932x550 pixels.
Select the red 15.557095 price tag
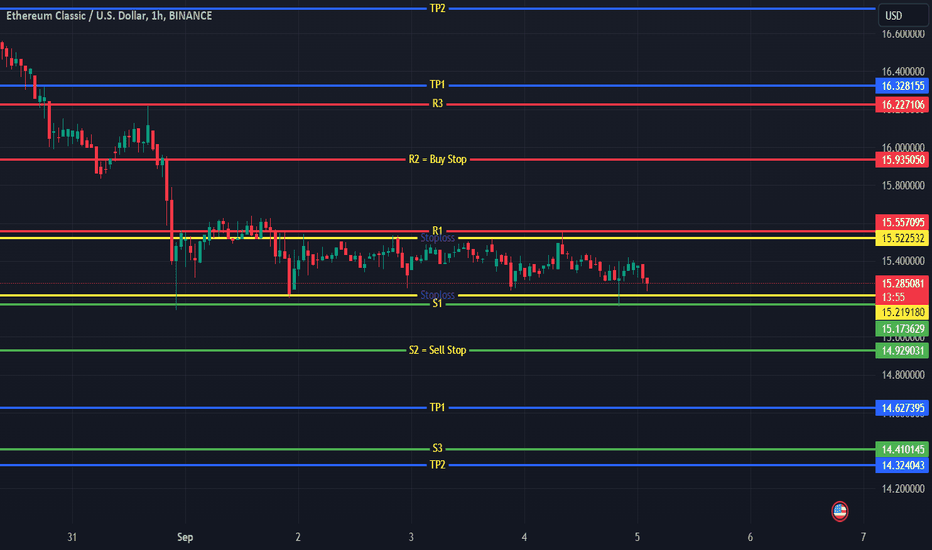[x=902, y=222]
